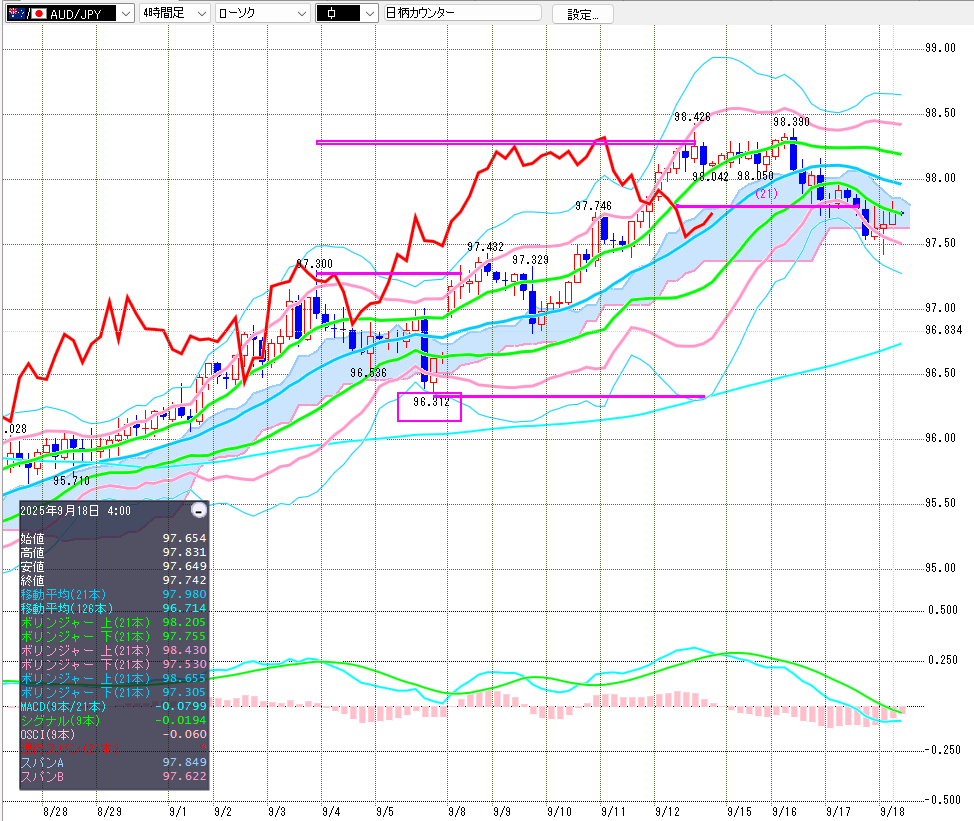Collapse the price data panel with minus icon

point(198,511)
